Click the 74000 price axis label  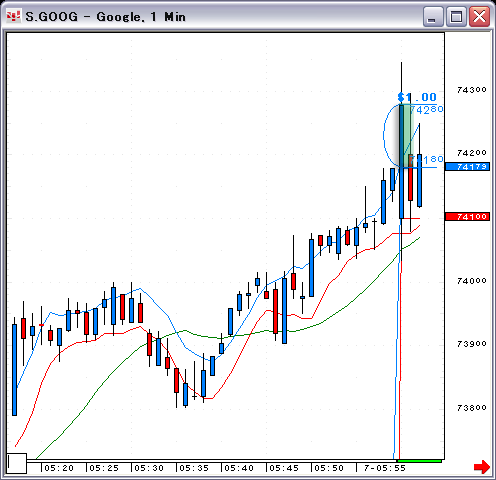[471, 281]
